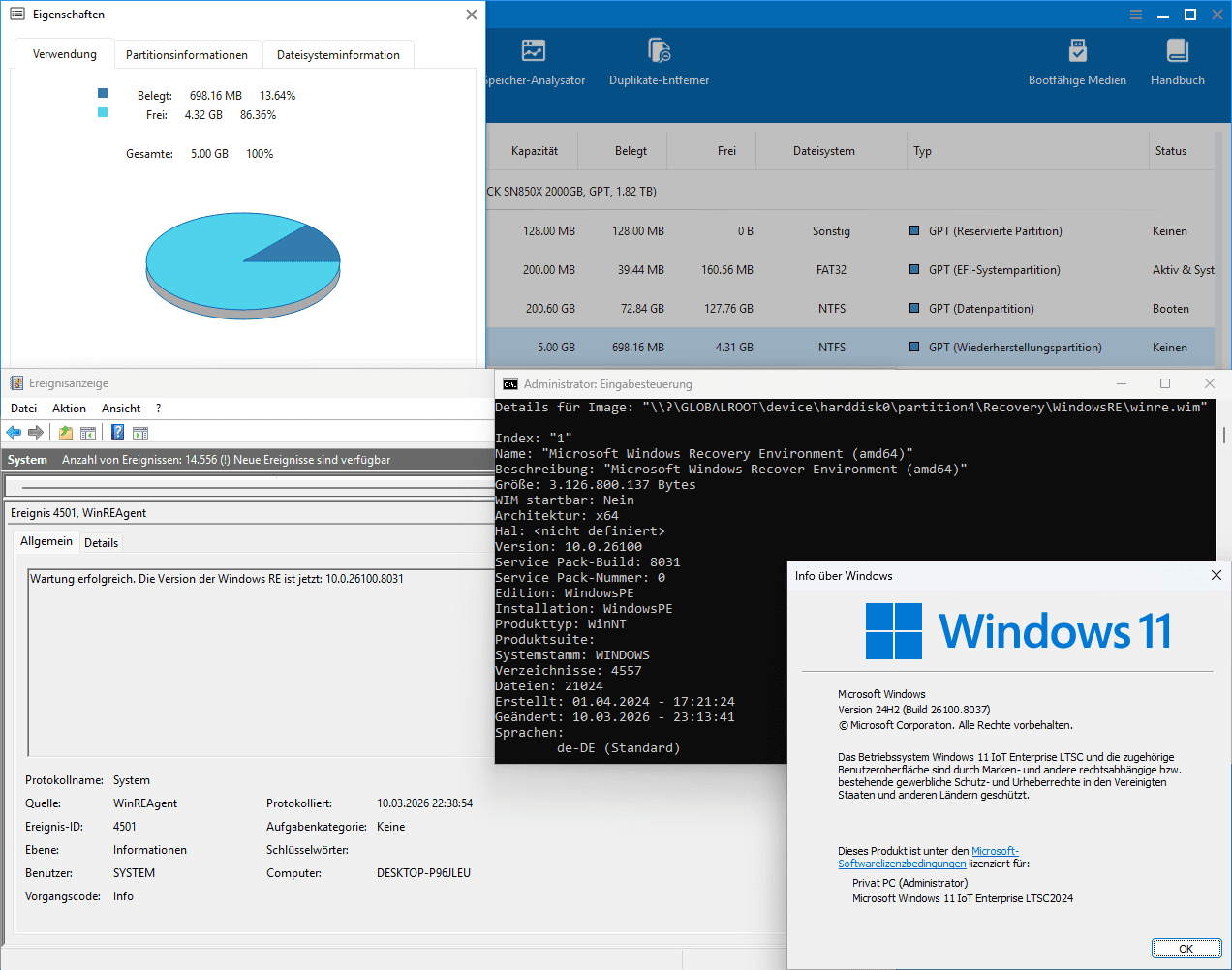Open the Duplikate-Entferner tool
The image size is (1232, 970).
pos(659,63)
